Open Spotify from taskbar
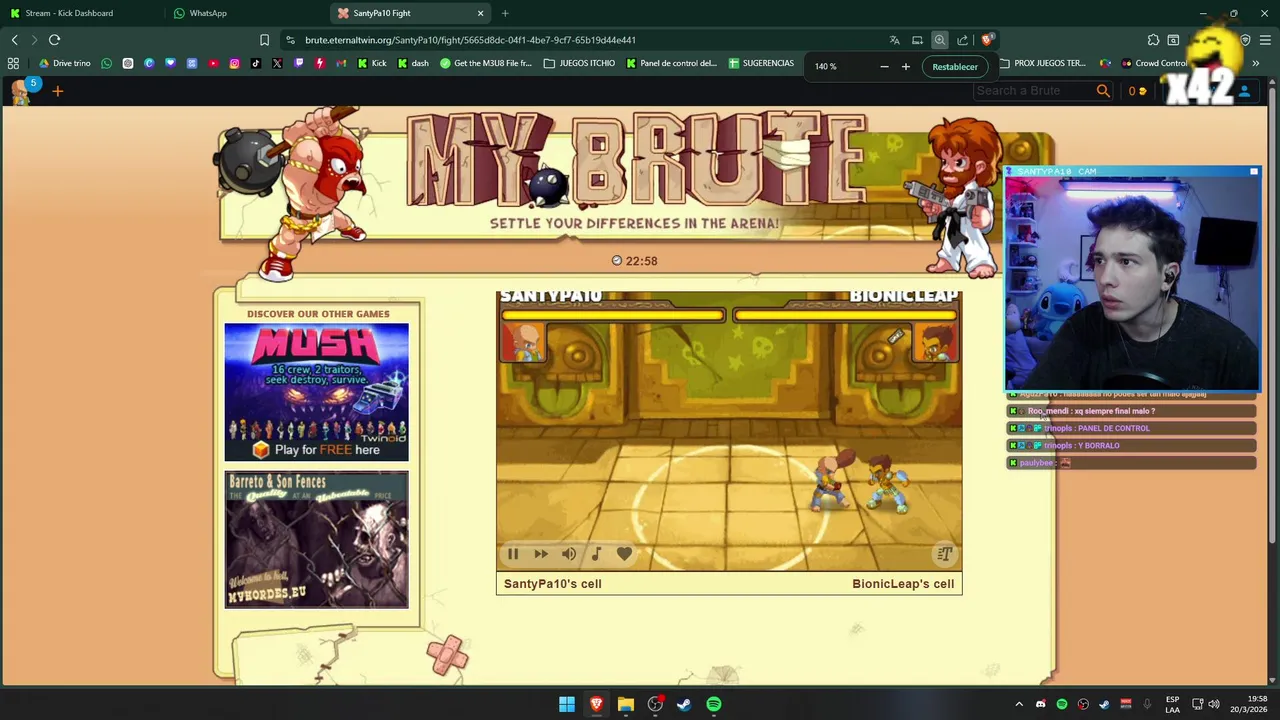The height and width of the screenshot is (720, 1280). [713, 704]
